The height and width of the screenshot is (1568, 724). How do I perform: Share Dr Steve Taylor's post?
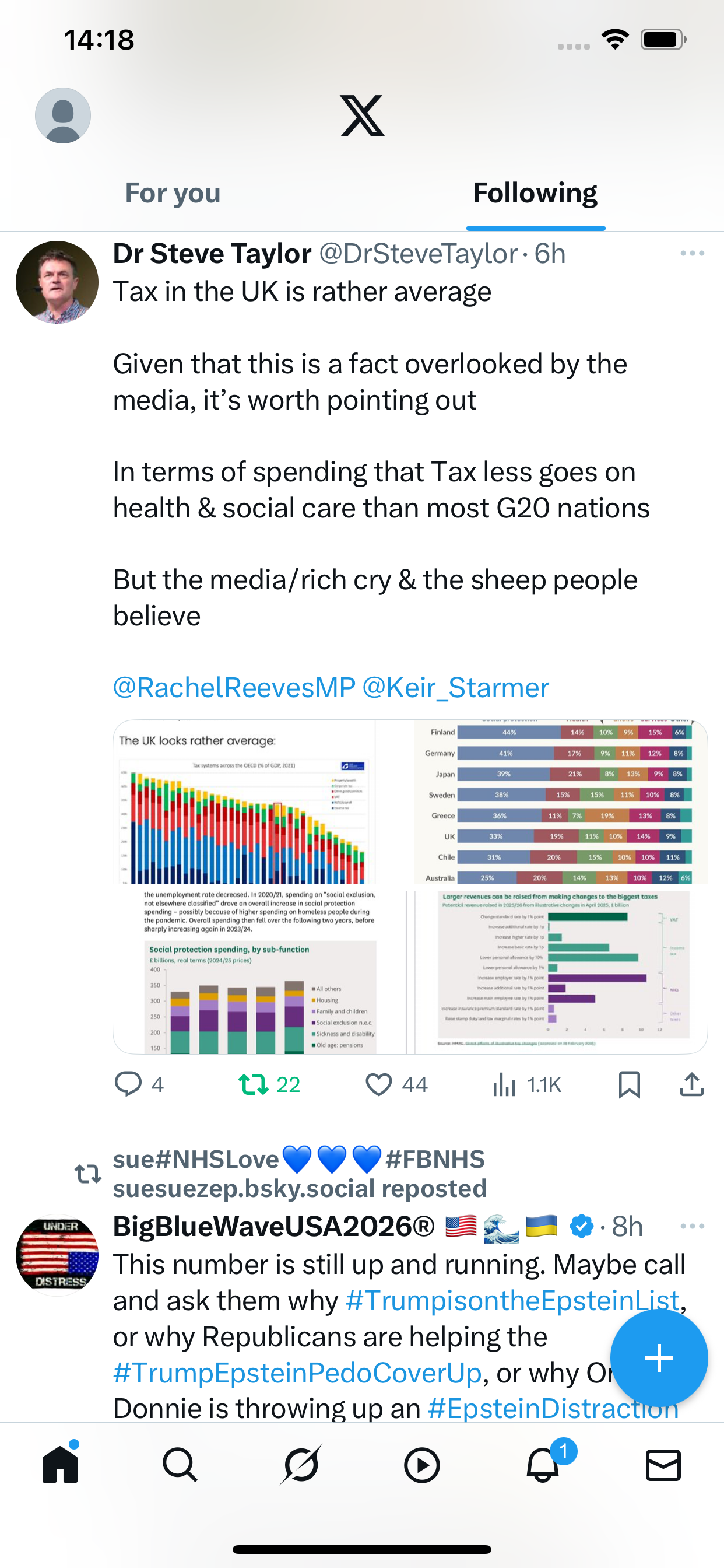pyautogui.click(x=692, y=1084)
